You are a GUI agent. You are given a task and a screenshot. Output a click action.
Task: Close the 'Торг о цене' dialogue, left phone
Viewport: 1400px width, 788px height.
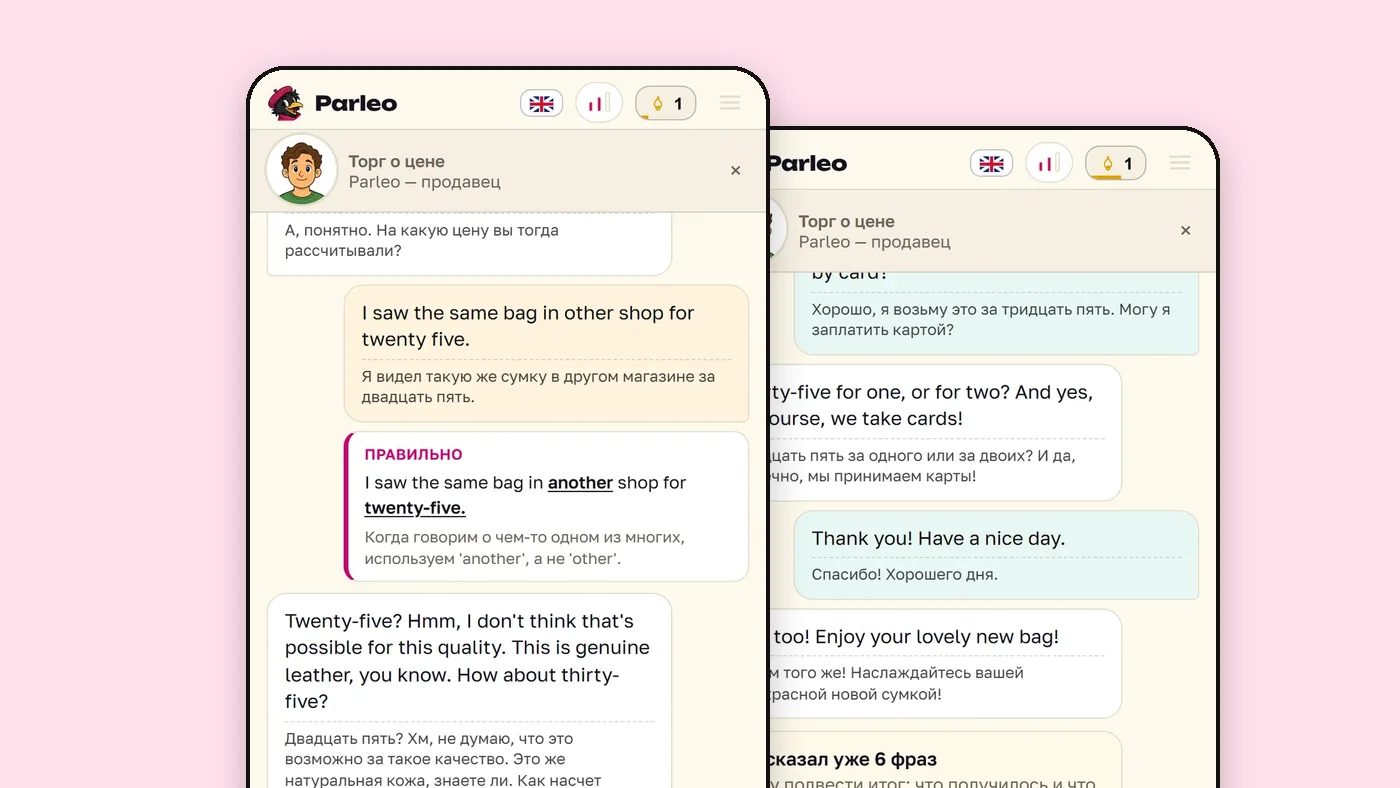pos(736,171)
